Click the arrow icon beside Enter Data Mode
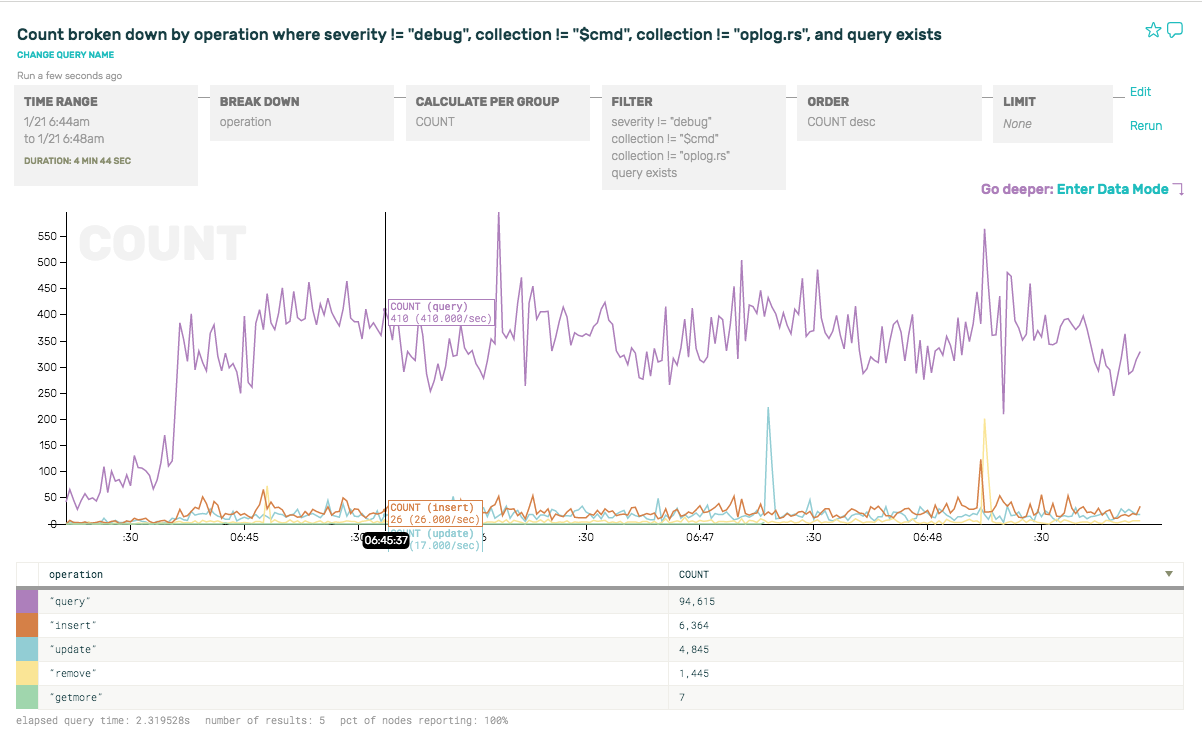Image resolution: width=1202 pixels, height=745 pixels. tap(1178, 190)
